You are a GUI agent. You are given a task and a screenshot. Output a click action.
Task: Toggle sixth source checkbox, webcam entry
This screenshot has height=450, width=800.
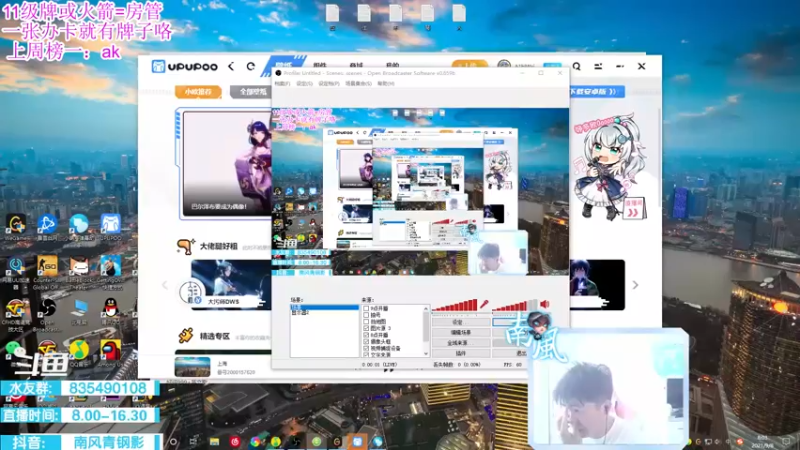(x=366, y=342)
